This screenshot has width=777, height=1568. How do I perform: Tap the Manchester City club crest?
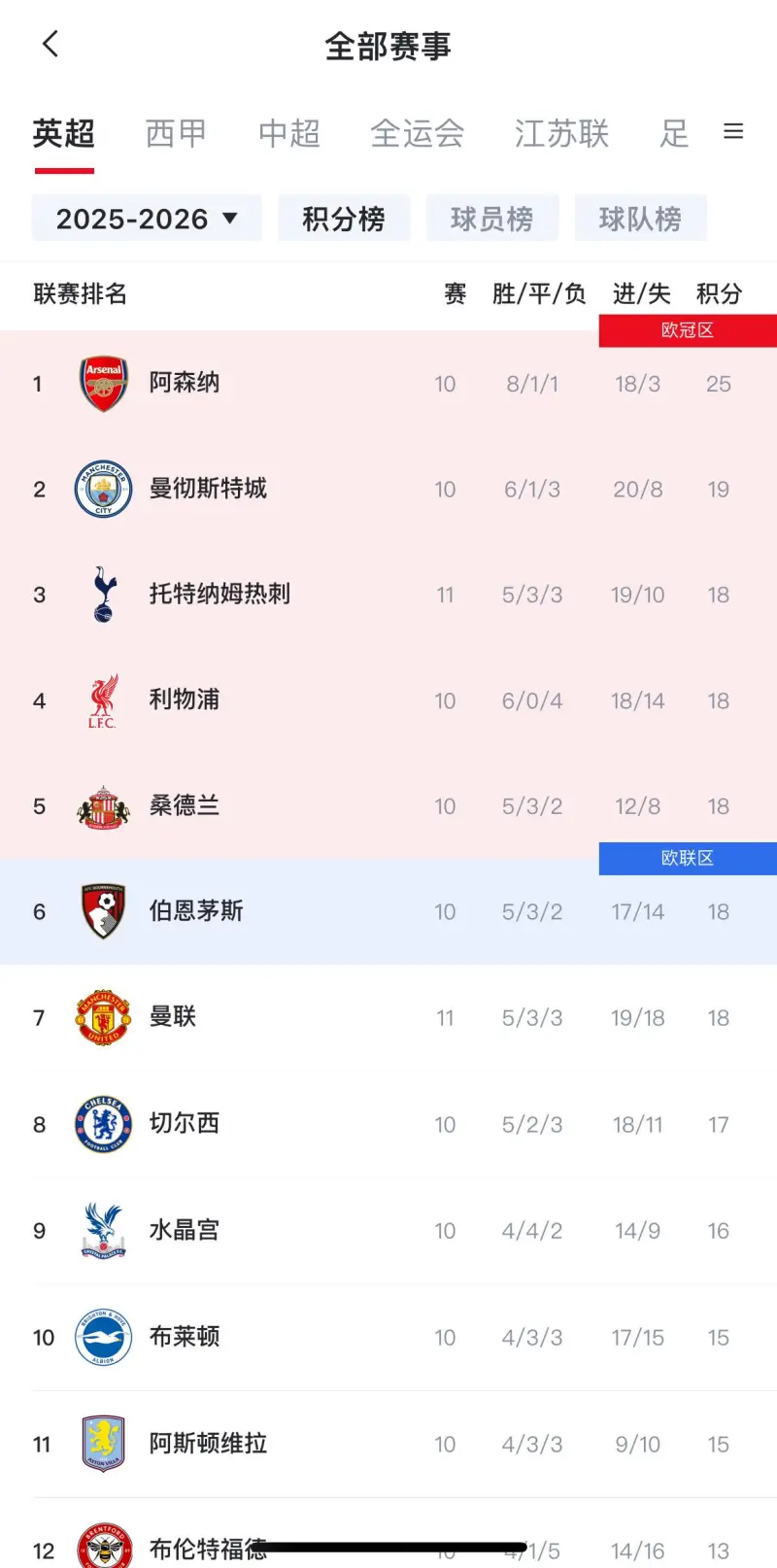tap(103, 489)
